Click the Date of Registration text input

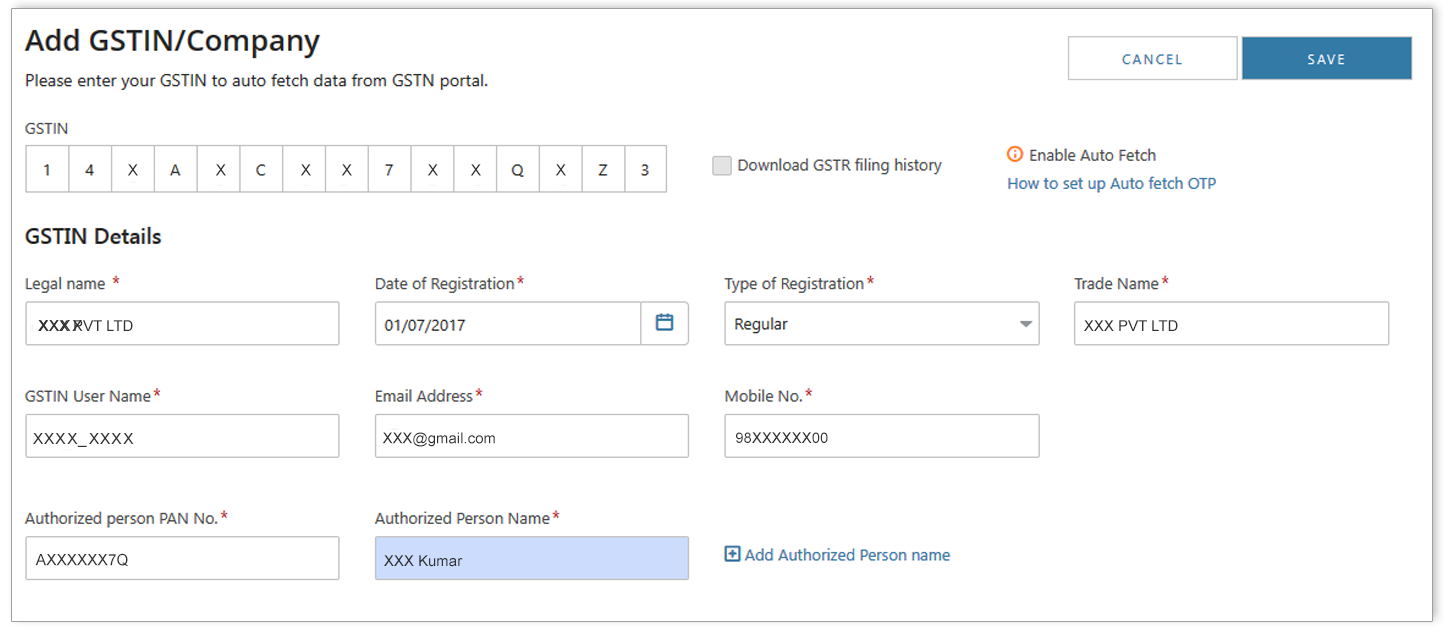click(508, 324)
